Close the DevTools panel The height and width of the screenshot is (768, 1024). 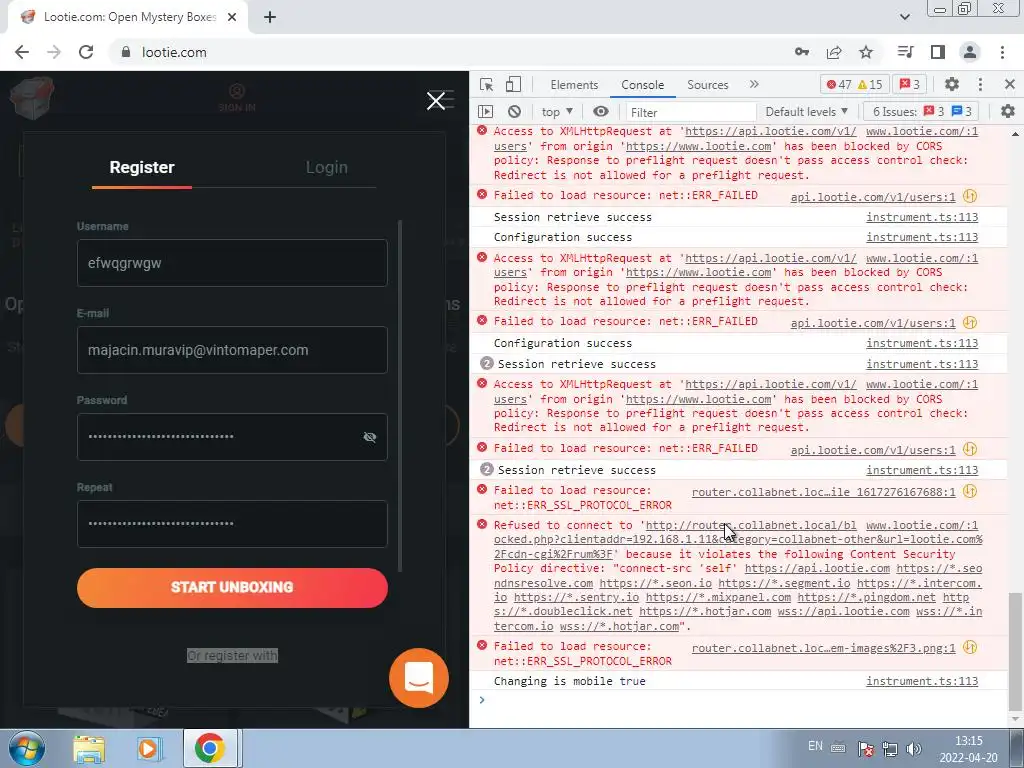tap(1010, 84)
